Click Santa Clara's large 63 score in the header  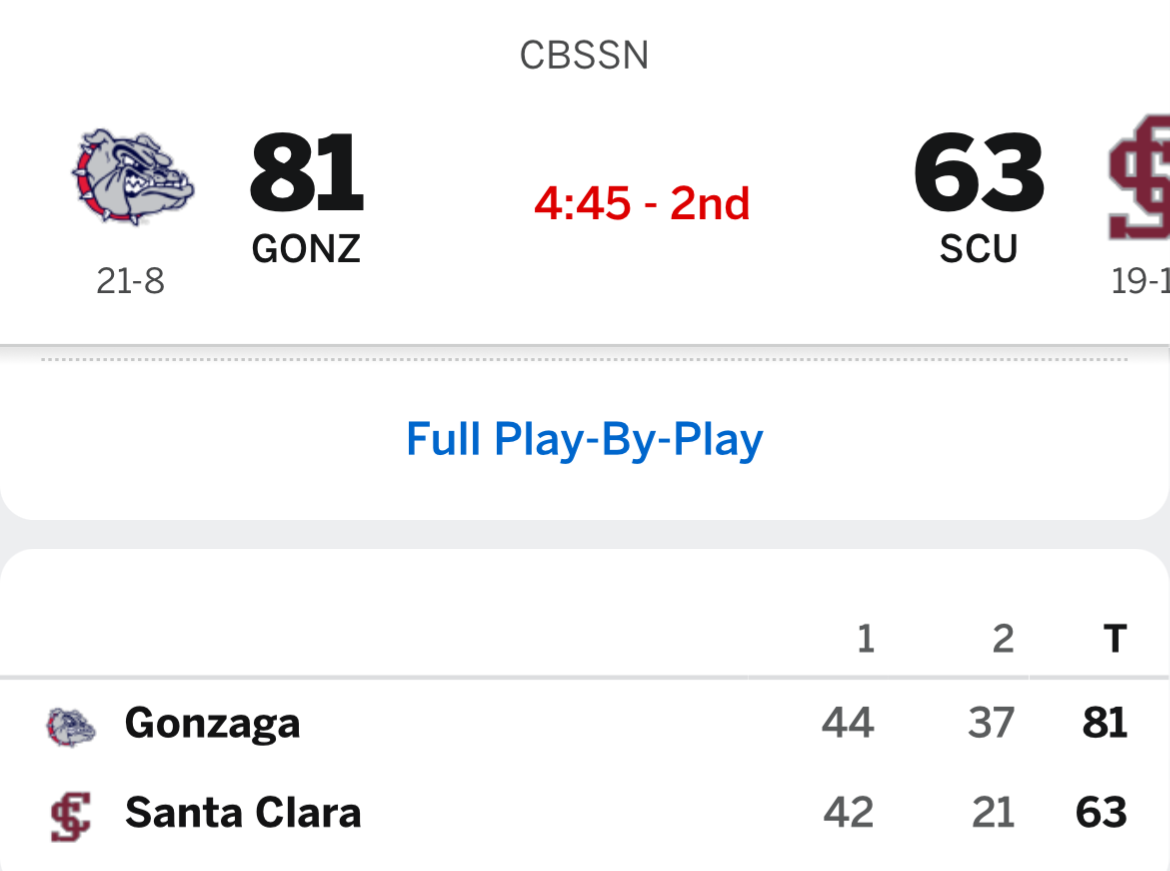[x=979, y=175]
